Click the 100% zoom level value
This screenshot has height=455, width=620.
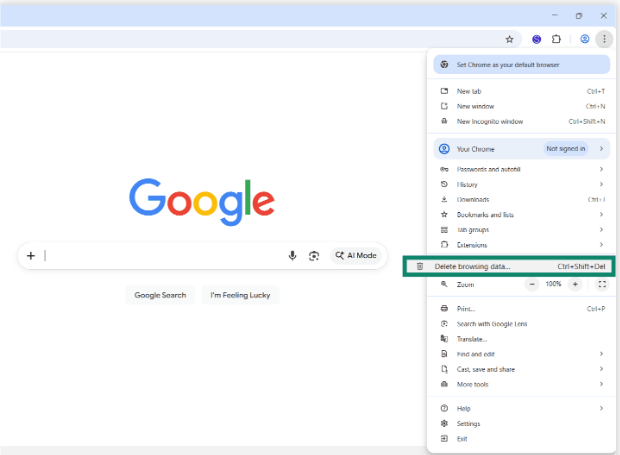click(553, 284)
